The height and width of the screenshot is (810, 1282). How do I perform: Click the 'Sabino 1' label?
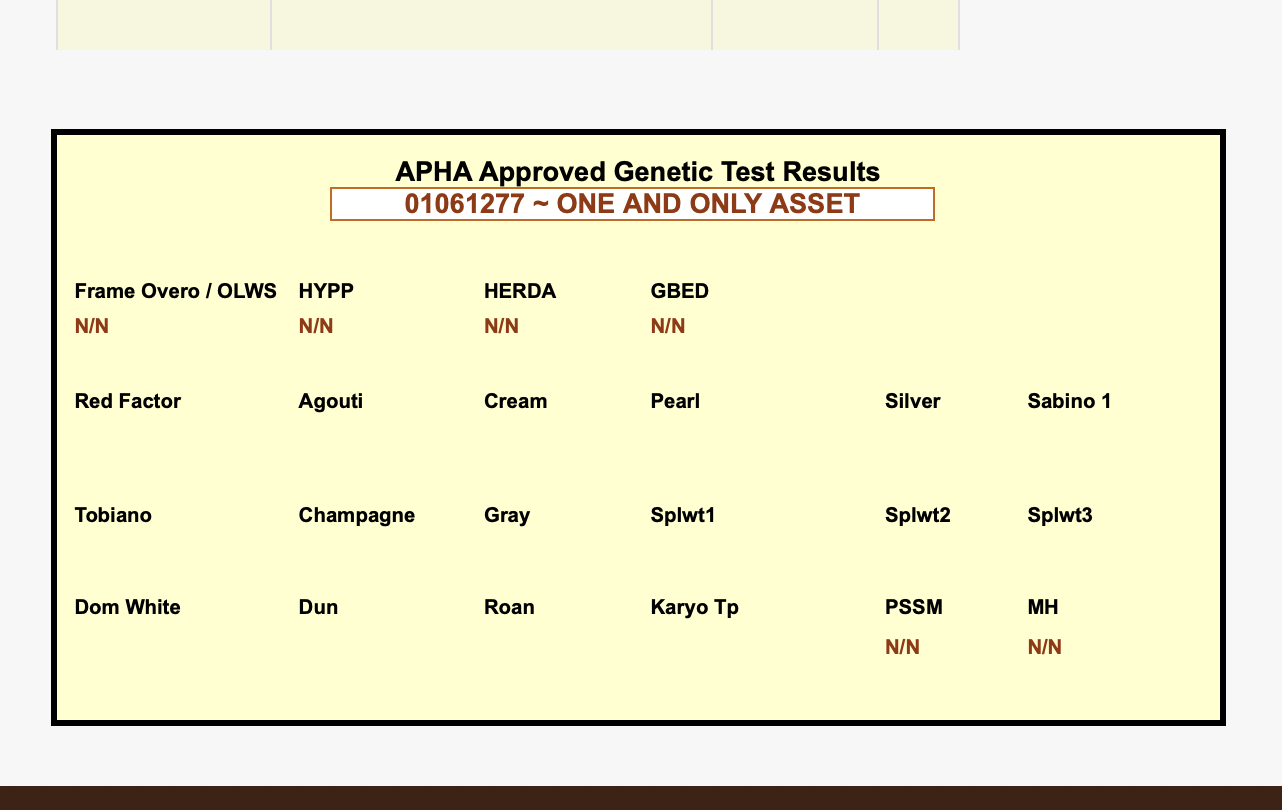click(x=1069, y=401)
